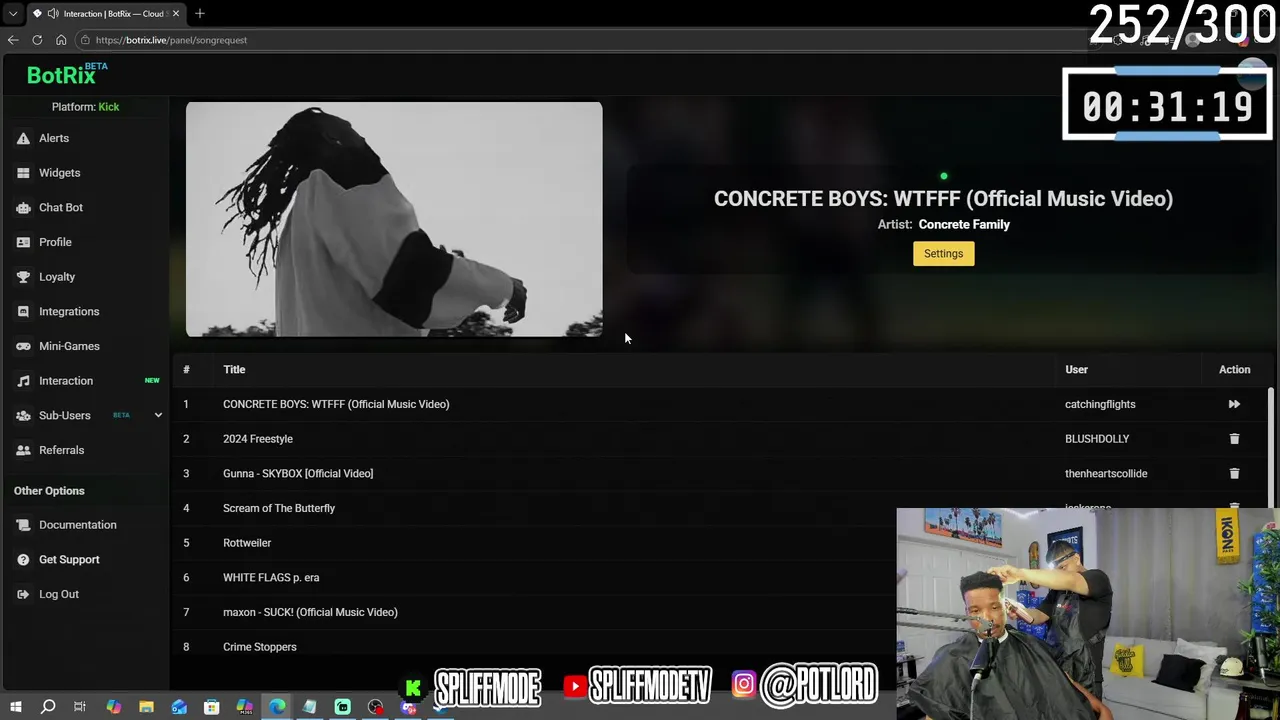Skip the CONCRETE BOYS: WTFFF song
The width and height of the screenshot is (1280, 720).
click(1234, 404)
